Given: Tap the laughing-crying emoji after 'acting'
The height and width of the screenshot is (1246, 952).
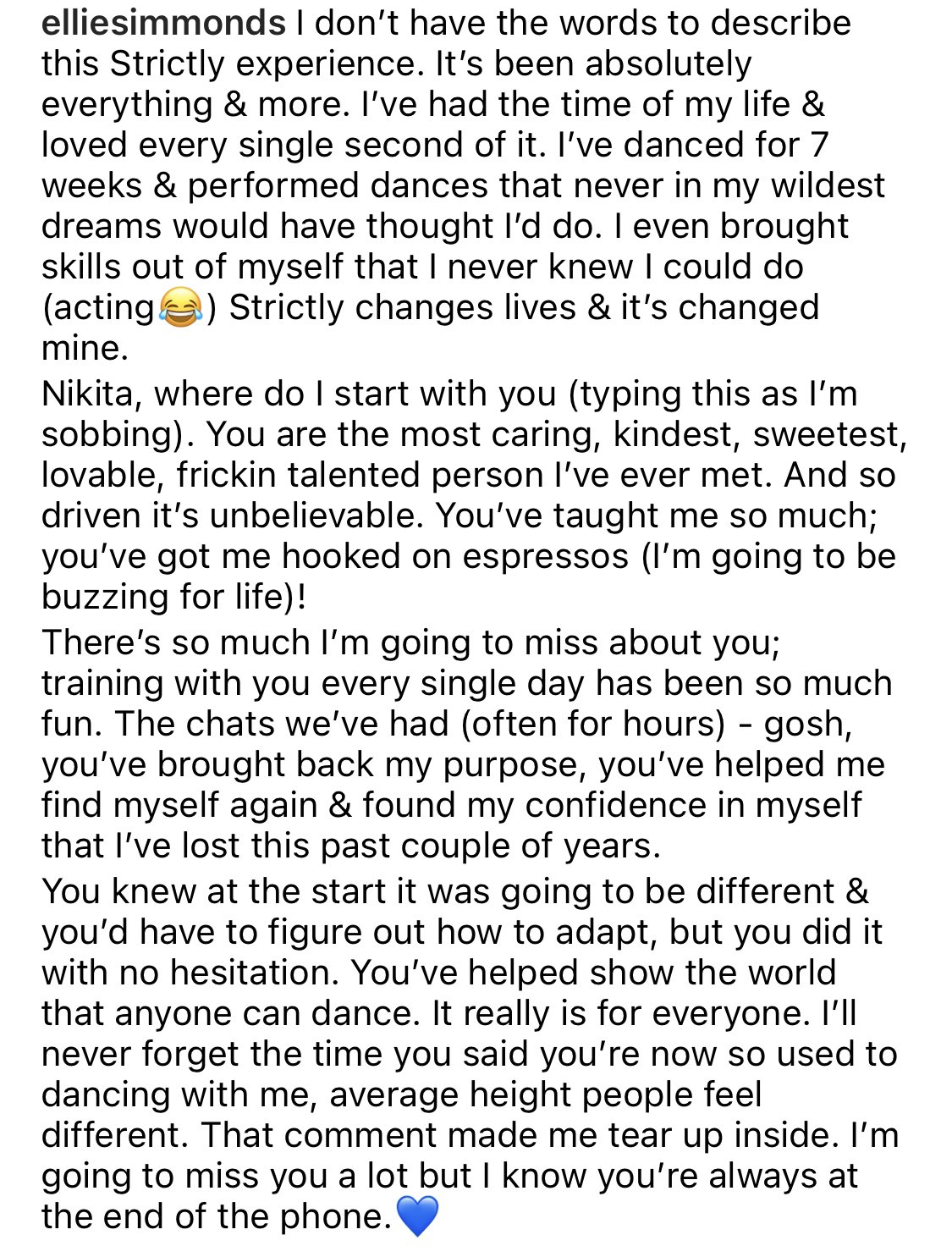Looking at the screenshot, I should coord(179,308).
